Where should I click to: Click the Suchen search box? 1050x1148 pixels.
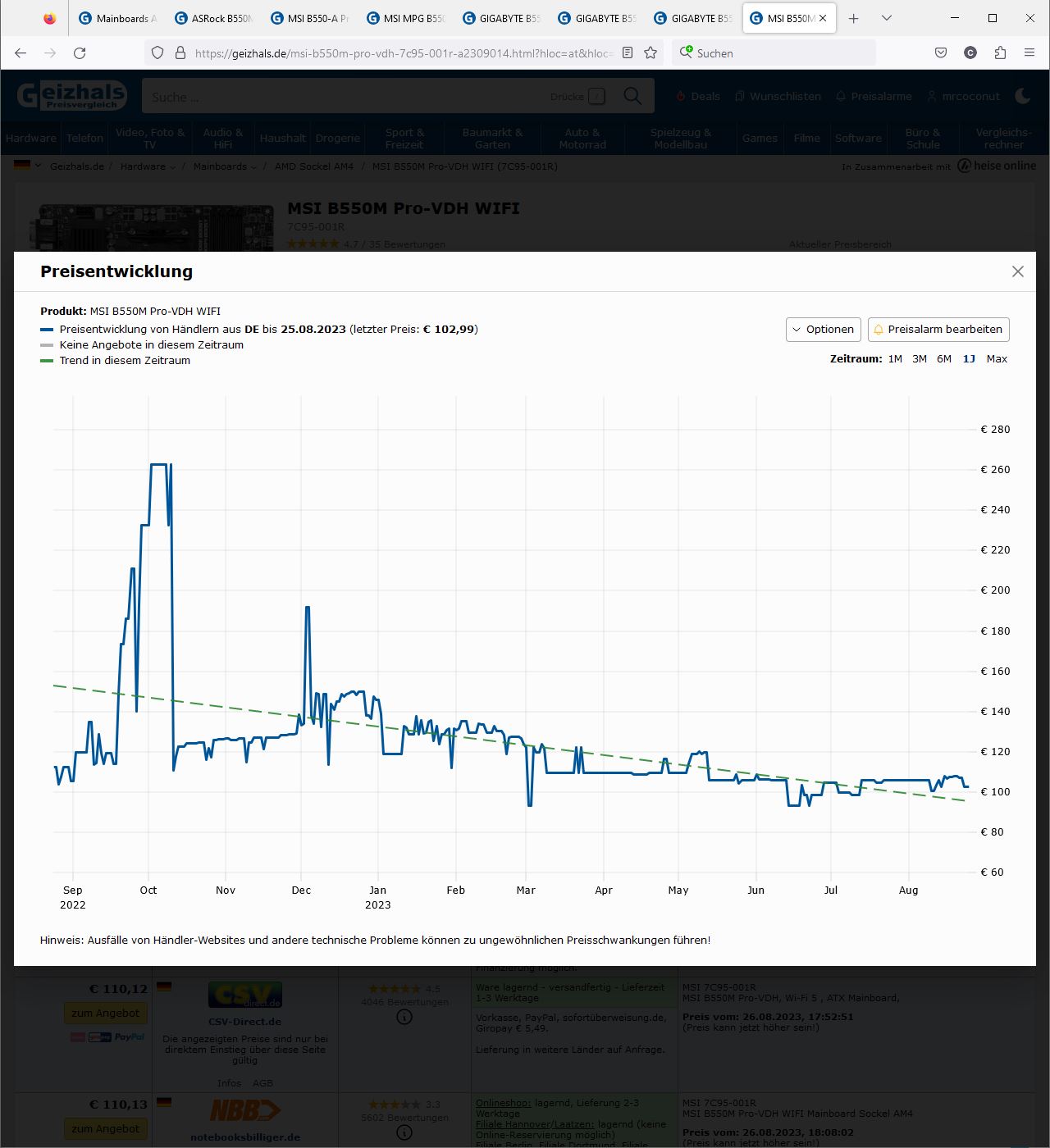click(774, 53)
